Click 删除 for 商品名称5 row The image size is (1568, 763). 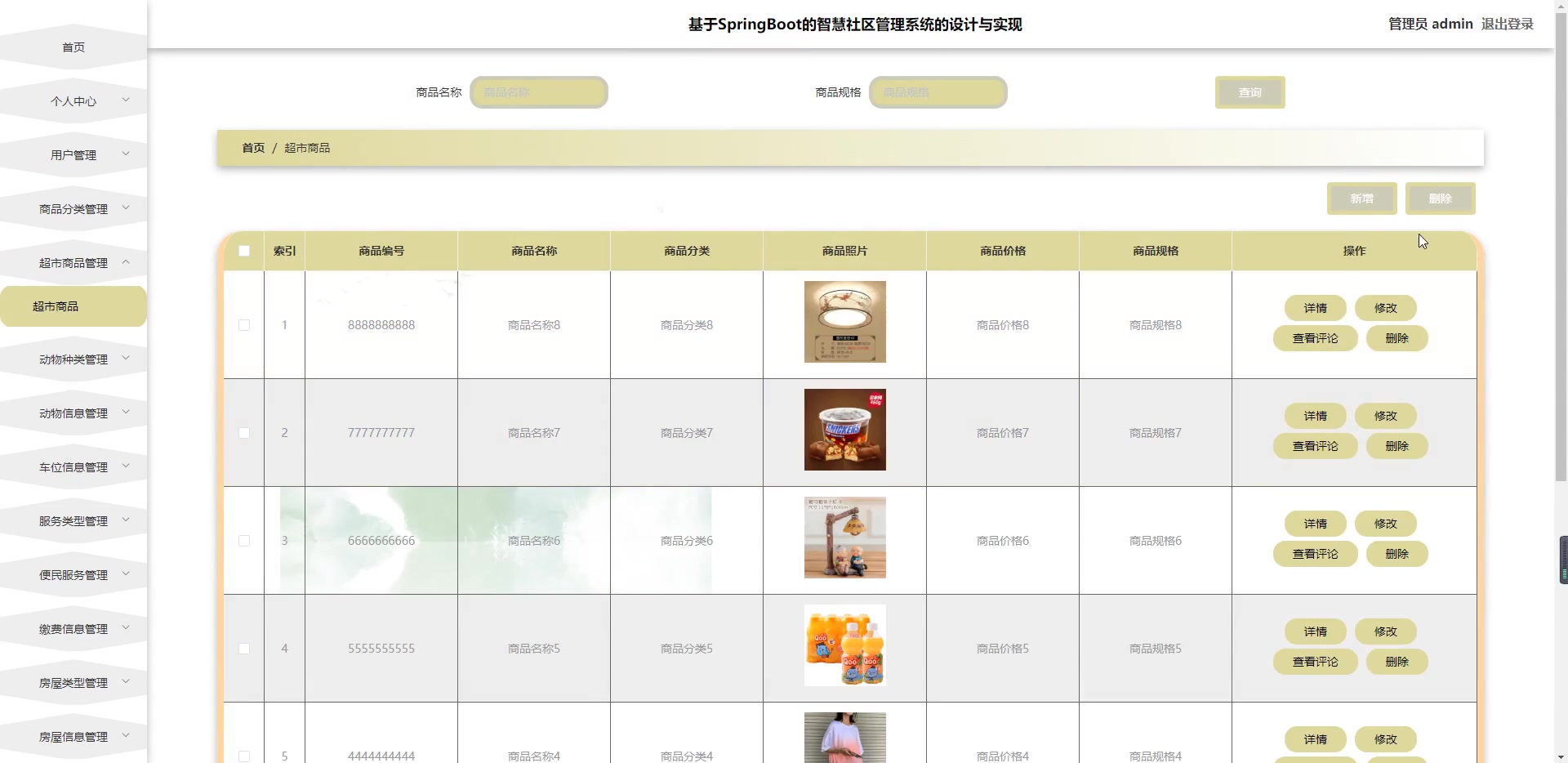point(1397,662)
